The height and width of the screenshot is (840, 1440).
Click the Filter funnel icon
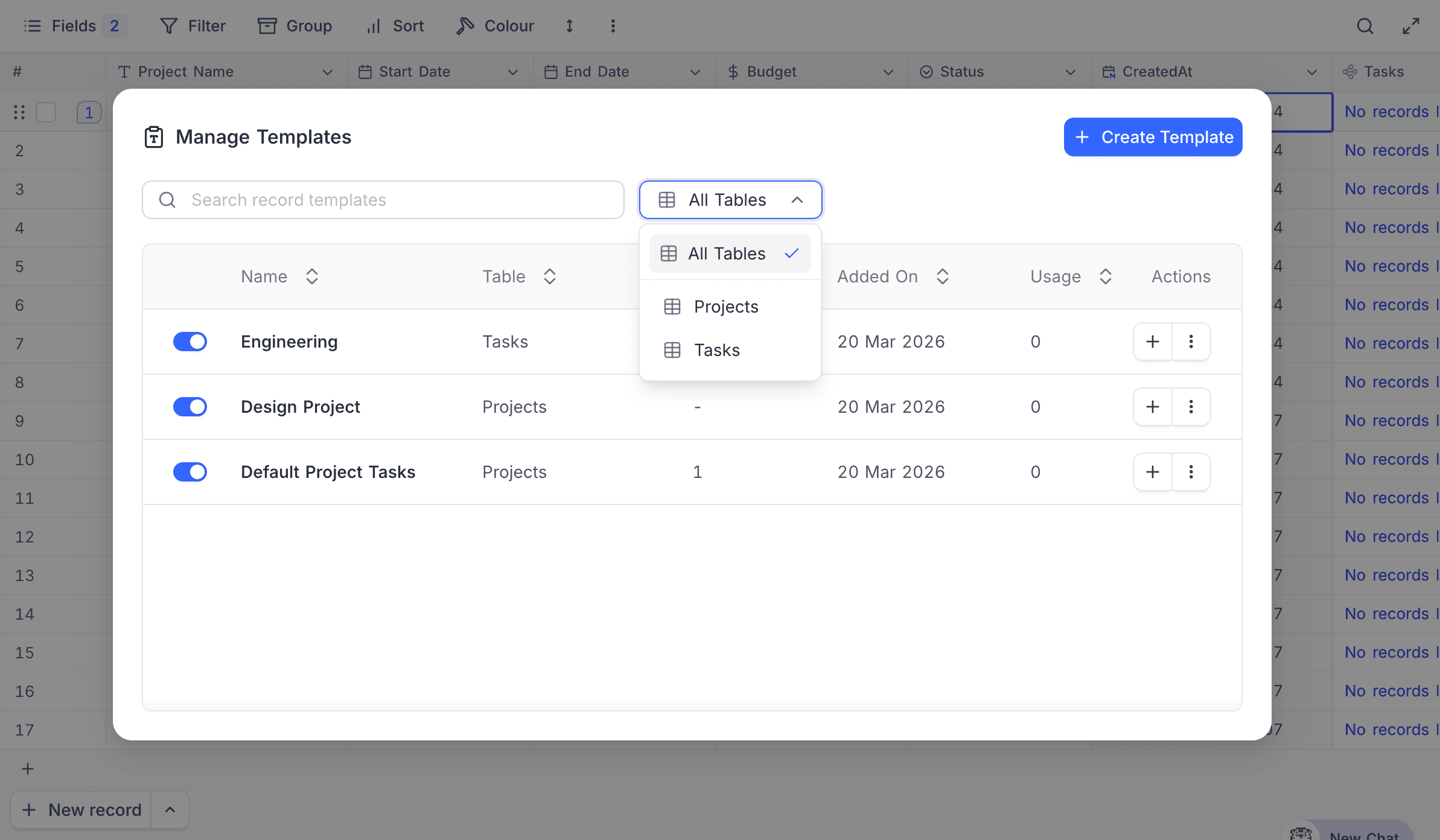(168, 26)
